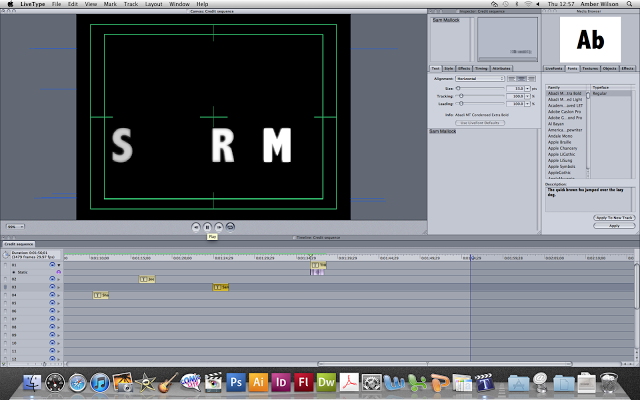The height and width of the screenshot is (400, 640).
Task: Jump to the start of the sequence
Action: (196, 227)
